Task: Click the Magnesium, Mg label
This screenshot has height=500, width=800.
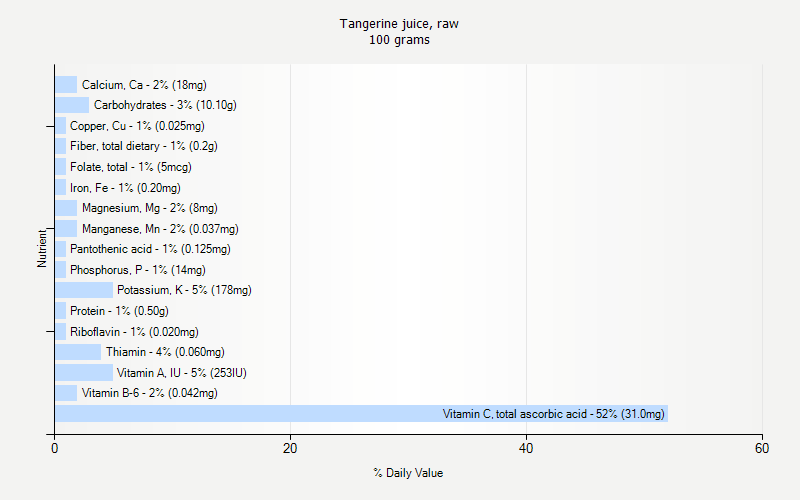Action: pos(149,208)
